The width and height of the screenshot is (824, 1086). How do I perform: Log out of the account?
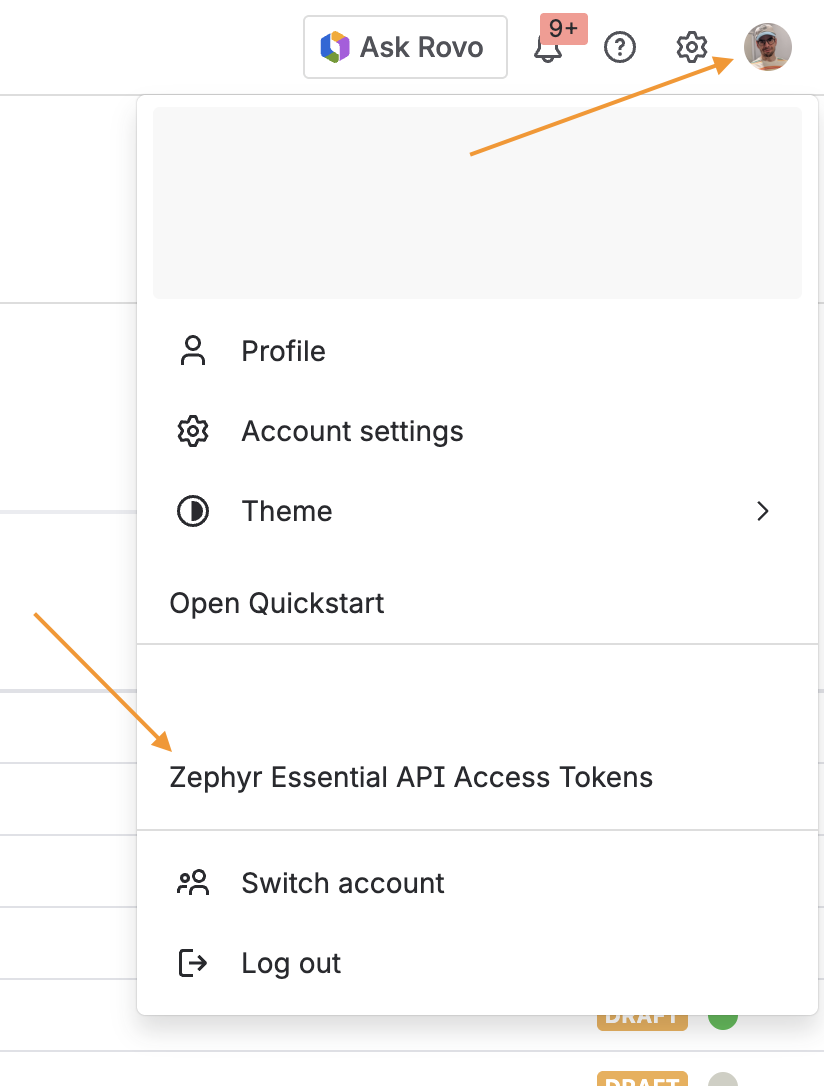(290, 963)
